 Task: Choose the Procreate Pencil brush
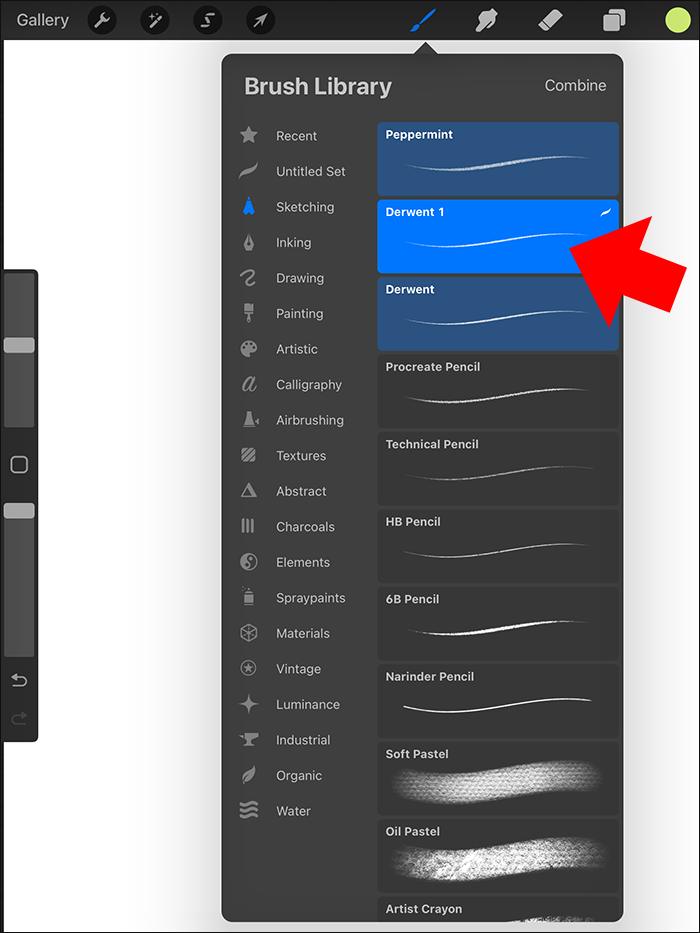click(498, 391)
